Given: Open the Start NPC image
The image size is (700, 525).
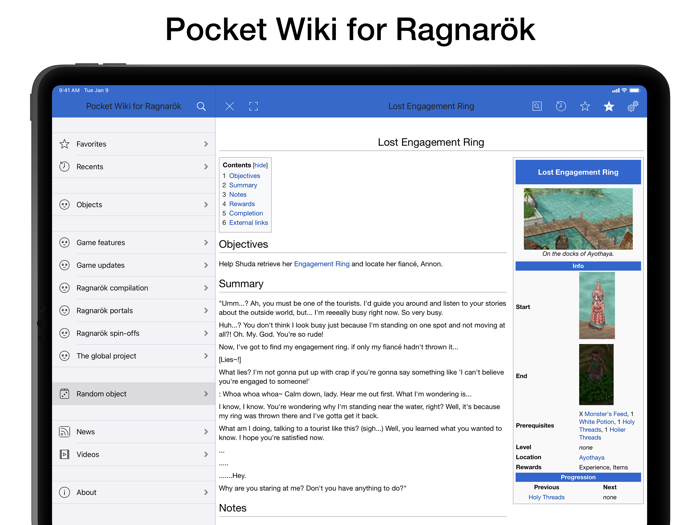Looking at the screenshot, I should tap(597, 306).
